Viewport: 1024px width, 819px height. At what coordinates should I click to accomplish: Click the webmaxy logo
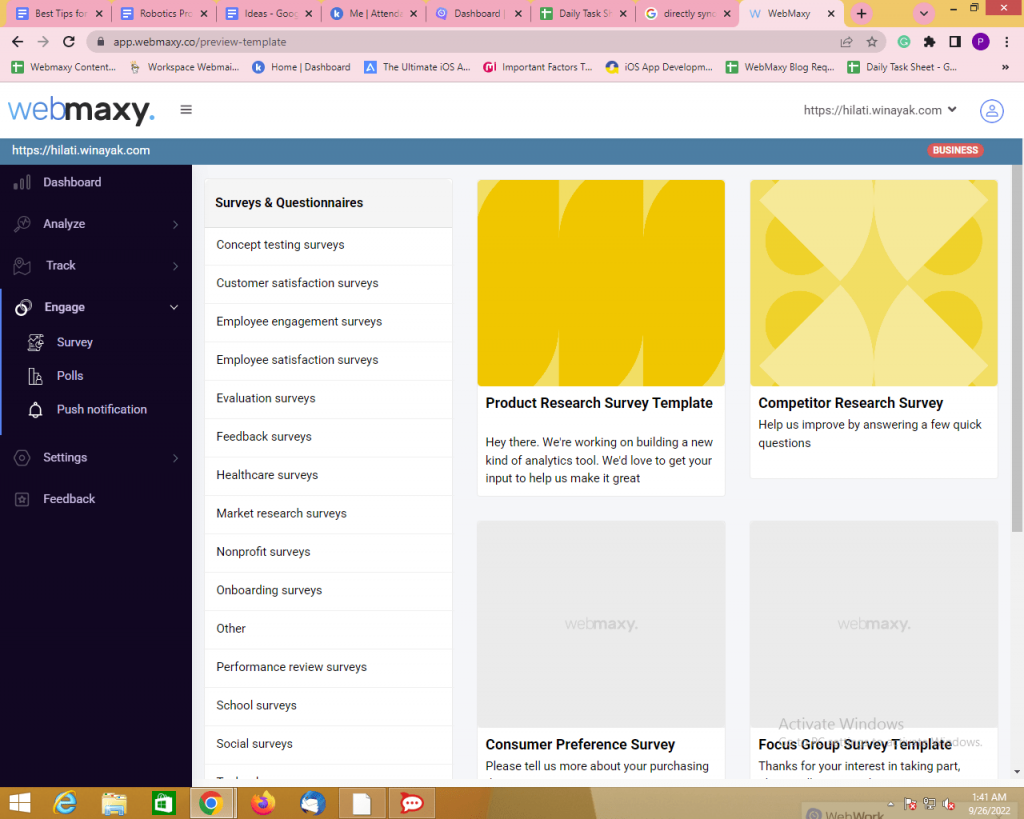pyautogui.click(x=81, y=110)
